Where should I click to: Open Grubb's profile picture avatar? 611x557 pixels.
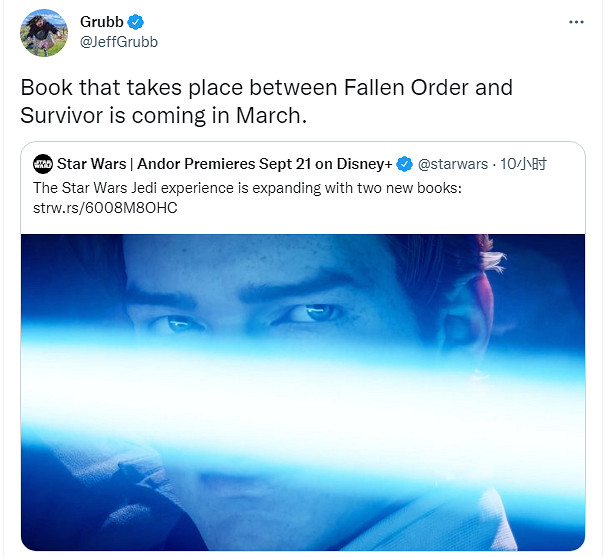[44, 33]
